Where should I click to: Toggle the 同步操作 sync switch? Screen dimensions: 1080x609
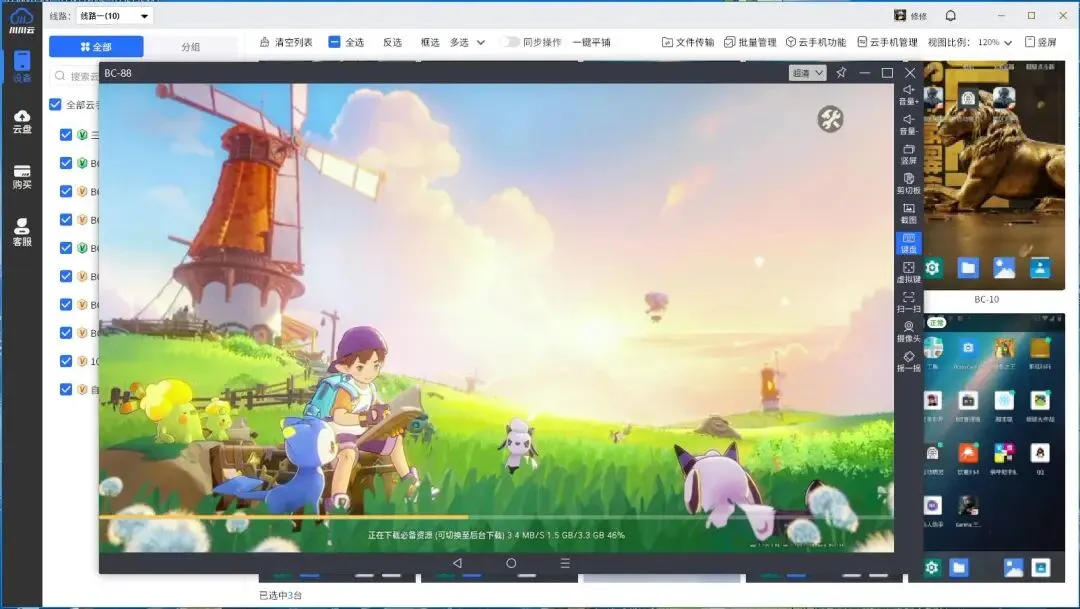pos(509,42)
